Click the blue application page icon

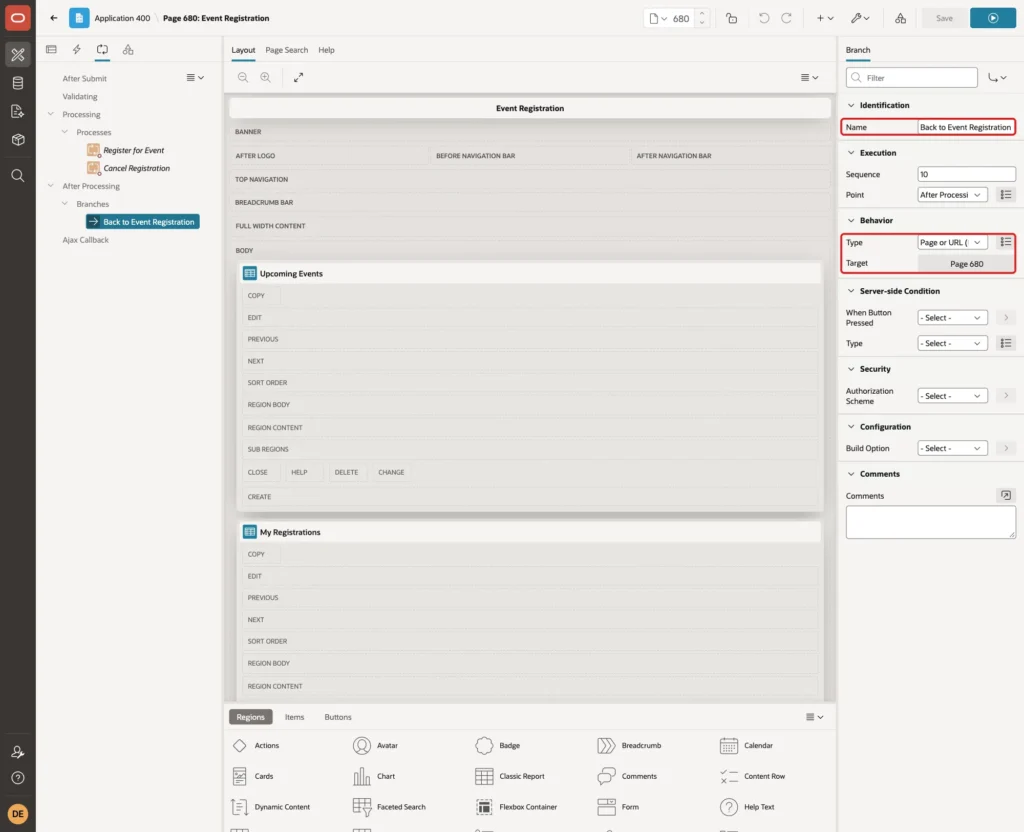(79, 18)
